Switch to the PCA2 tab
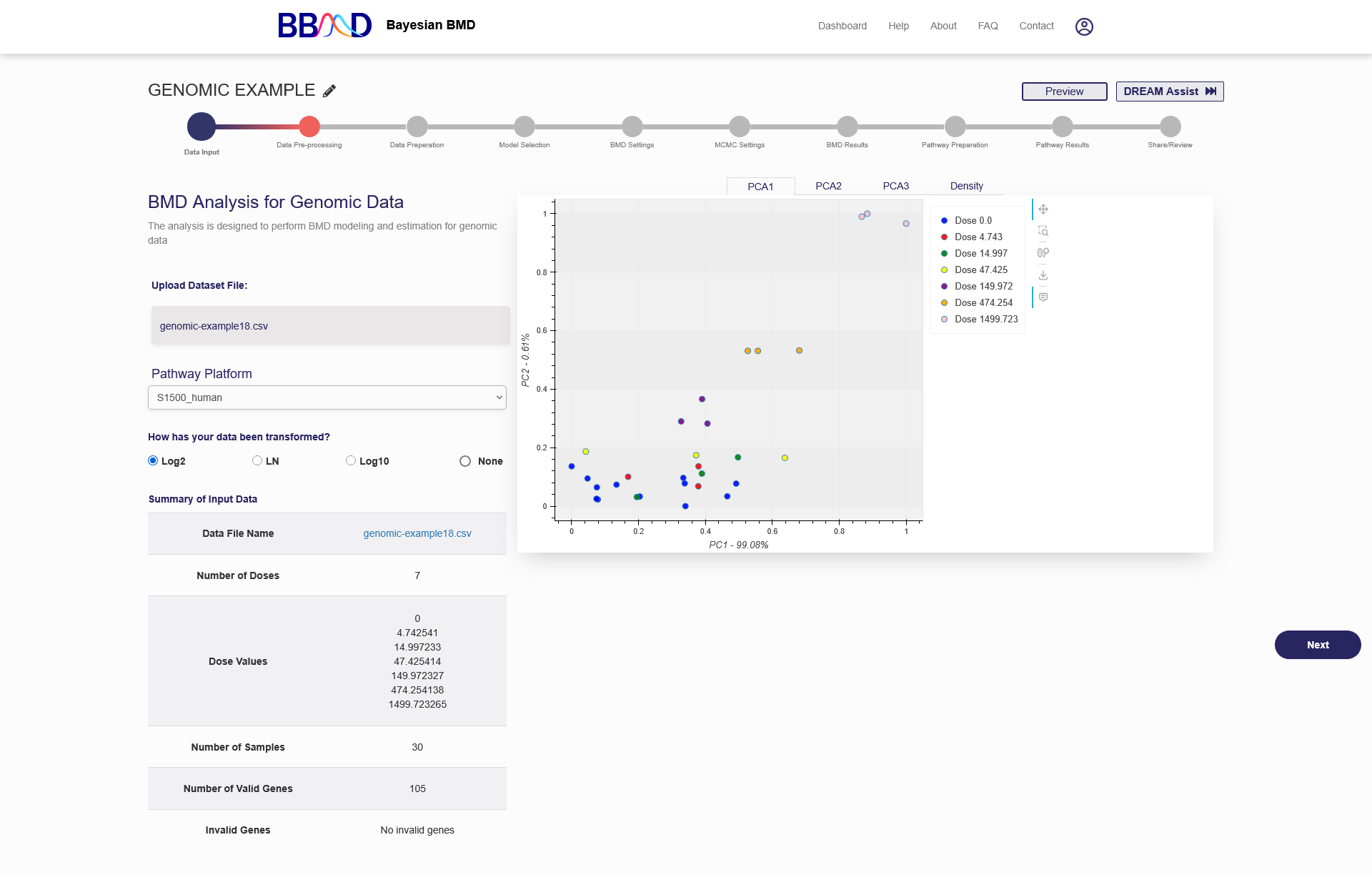 coord(828,186)
